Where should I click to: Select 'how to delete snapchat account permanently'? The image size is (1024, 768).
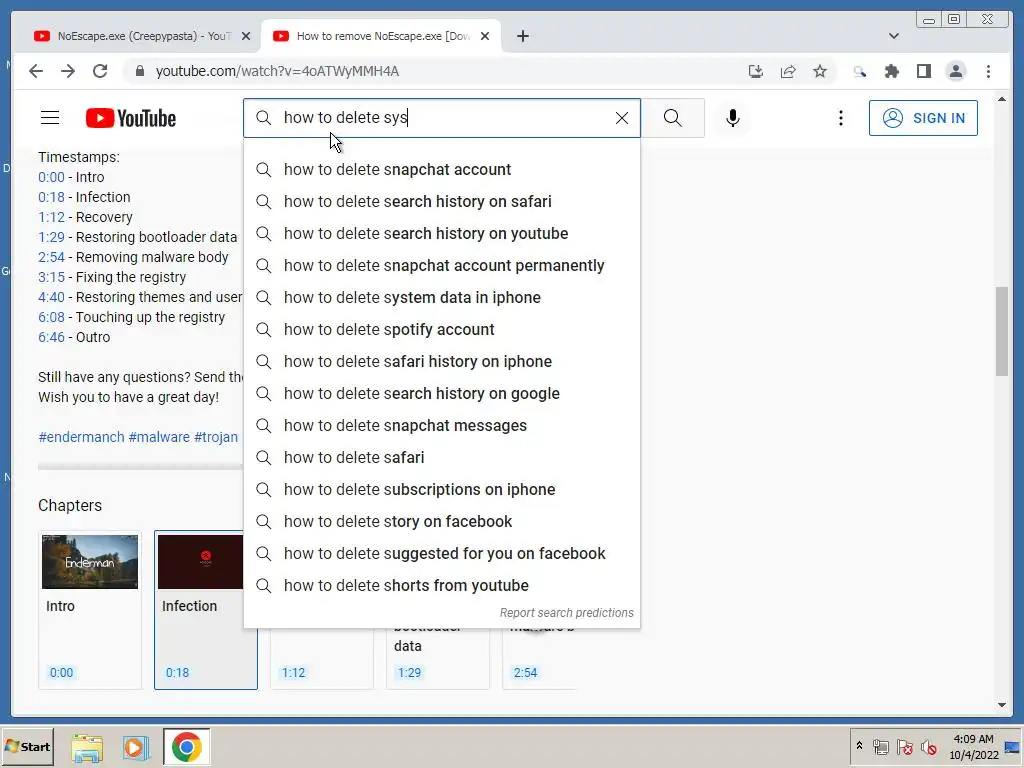pos(442,266)
